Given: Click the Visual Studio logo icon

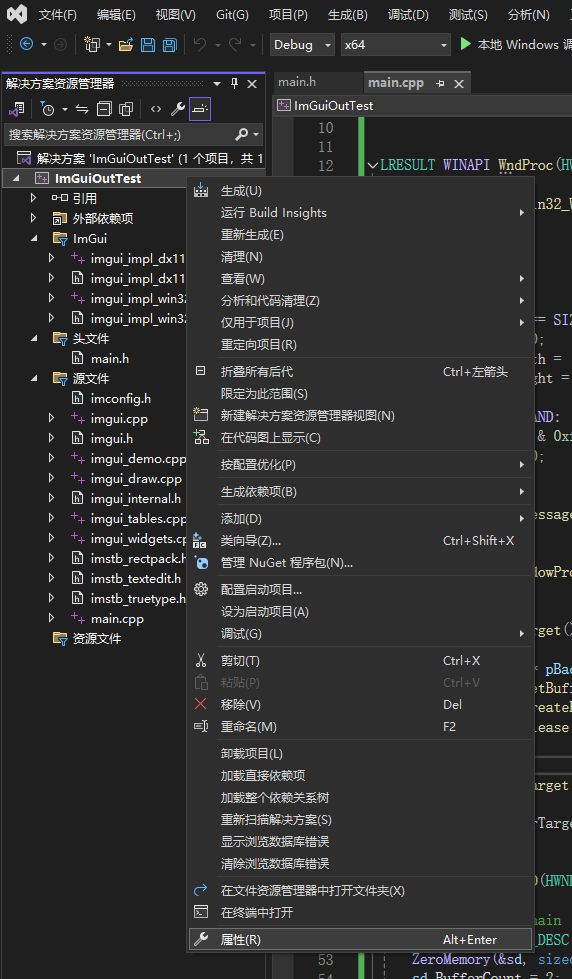Looking at the screenshot, I should (16, 14).
